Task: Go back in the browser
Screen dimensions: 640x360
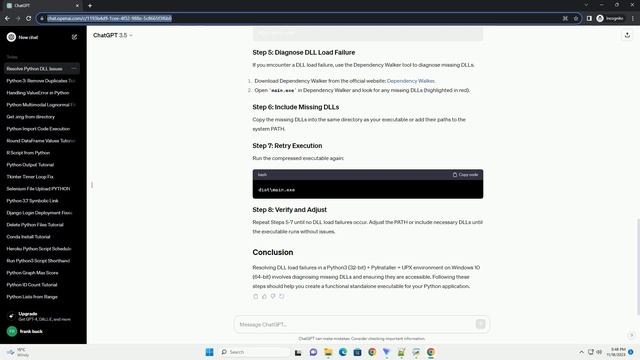Action: pyautogui.click(x=7, y=18)
